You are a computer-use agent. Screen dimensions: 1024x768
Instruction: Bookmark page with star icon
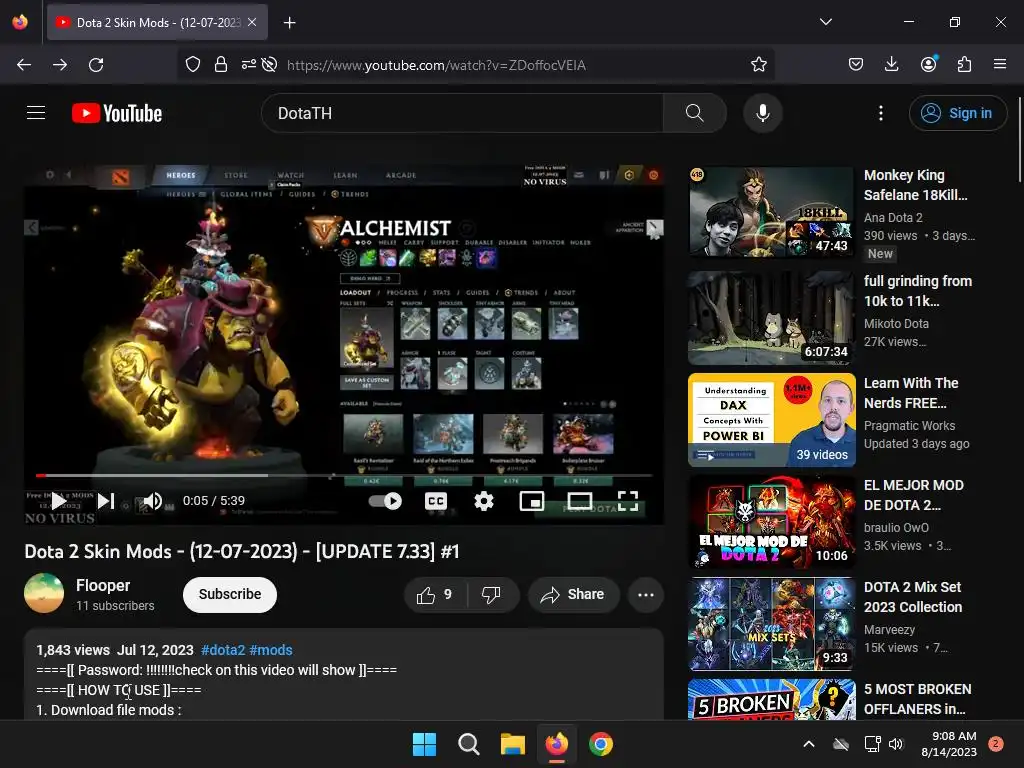[758, 65]
